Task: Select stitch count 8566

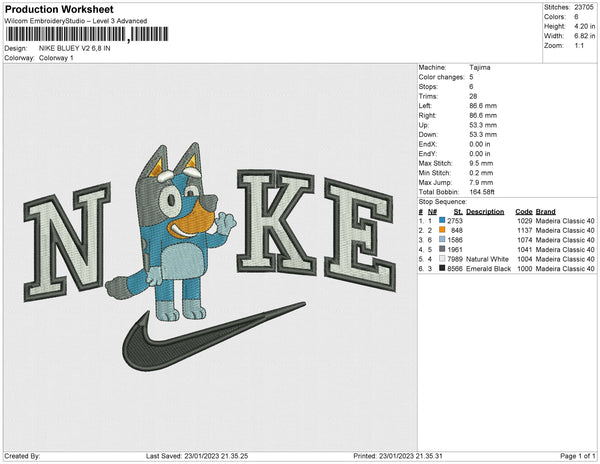Action: coord(455,269)
